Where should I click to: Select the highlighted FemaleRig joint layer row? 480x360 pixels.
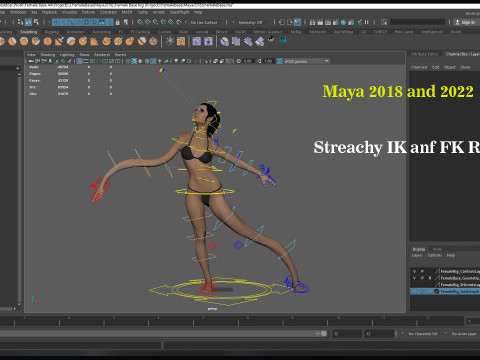[445, 291]
